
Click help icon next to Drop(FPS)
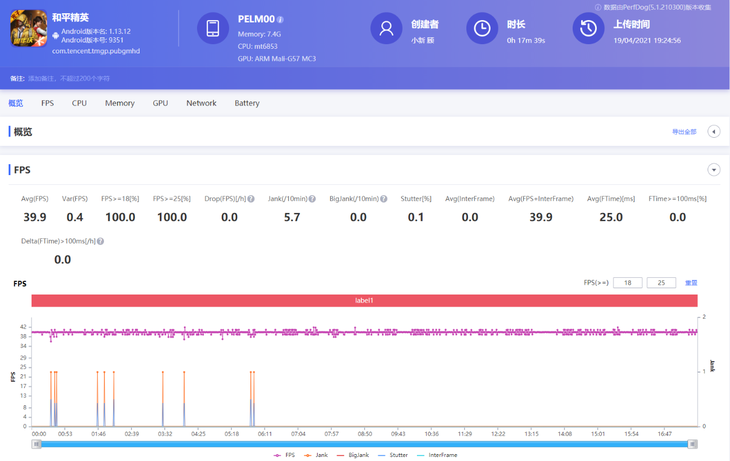[x=251, y=199]
